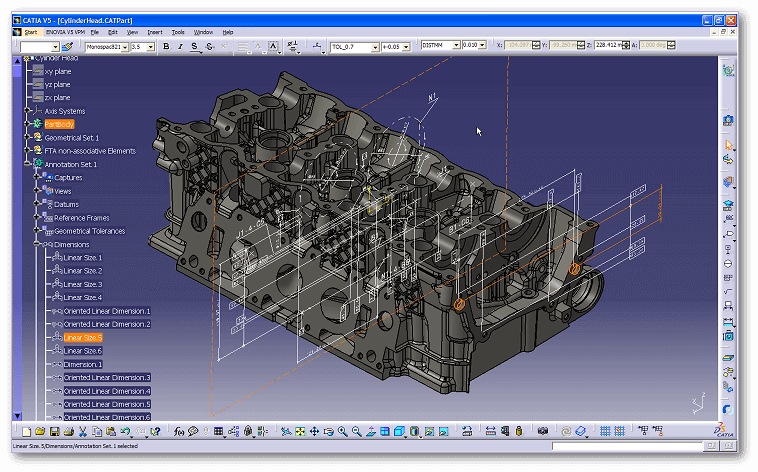Select Linear Size.5 in the tree
758x472 pixels.
(x=82, y=338)
